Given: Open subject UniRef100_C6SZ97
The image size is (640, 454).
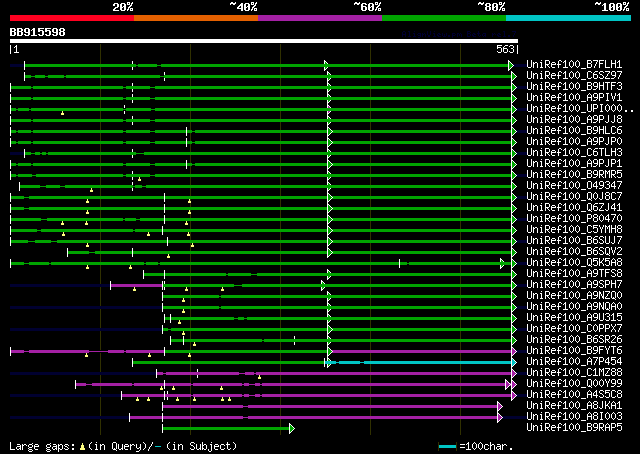Looking at the screenshot, I should [574, 76].
